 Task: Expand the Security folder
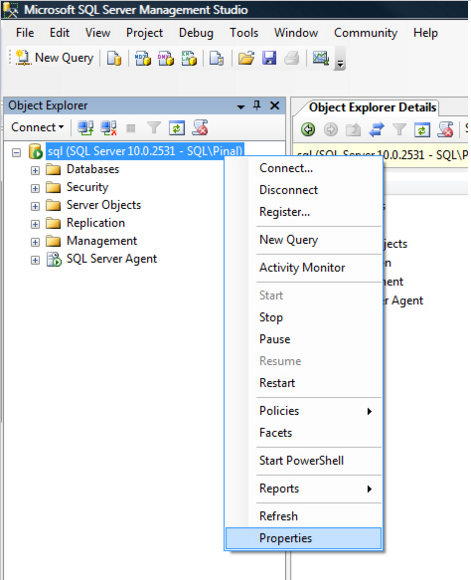35,189
